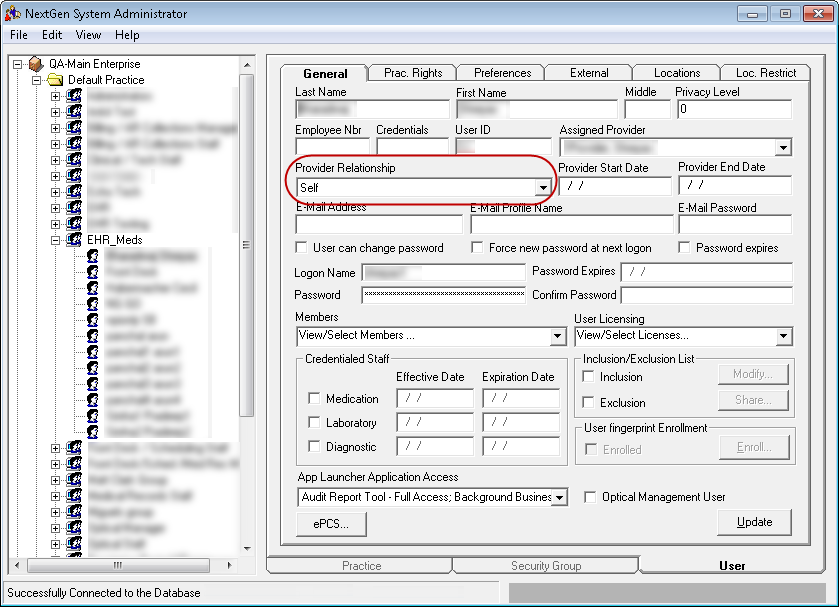Screen dimensions: 839x607
Task: Switch to the Loc. Restrict tab
Action: (766, 73)
